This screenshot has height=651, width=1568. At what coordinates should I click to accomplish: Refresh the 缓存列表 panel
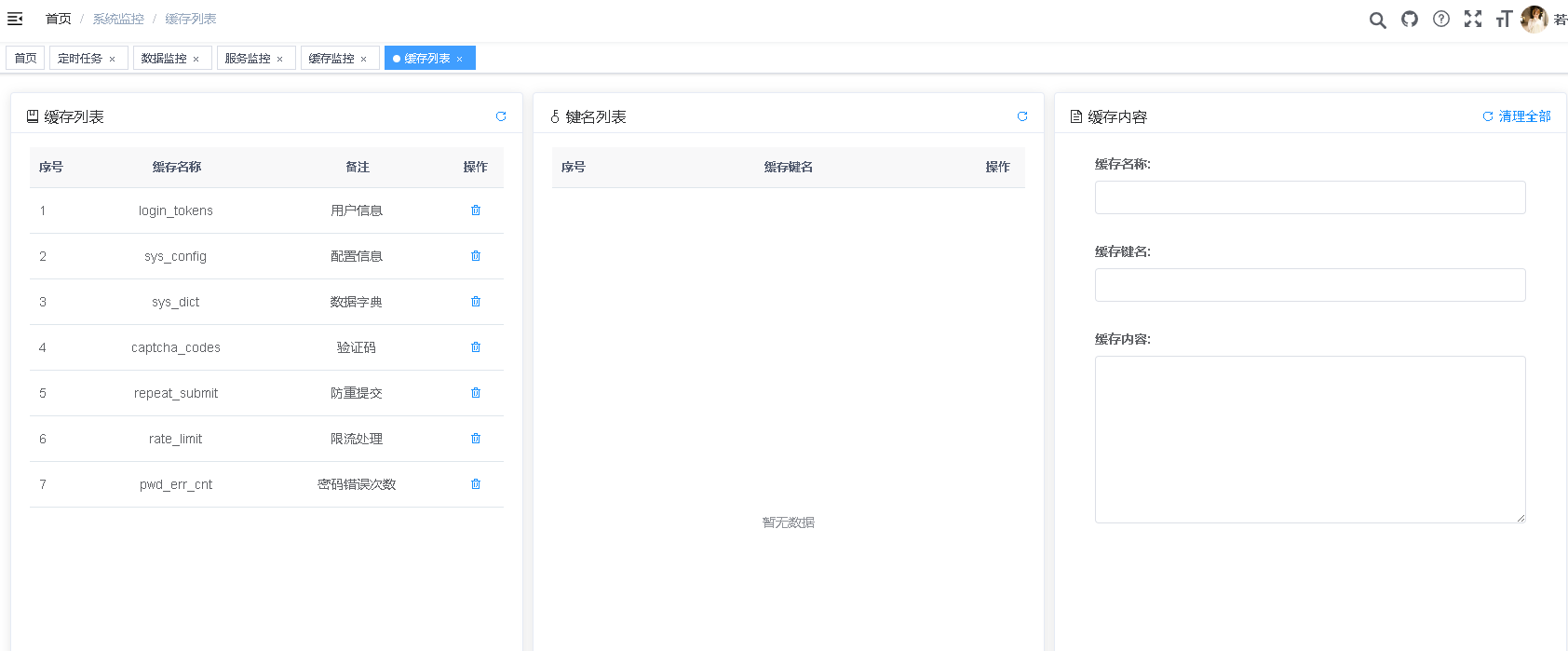(501, 116)
